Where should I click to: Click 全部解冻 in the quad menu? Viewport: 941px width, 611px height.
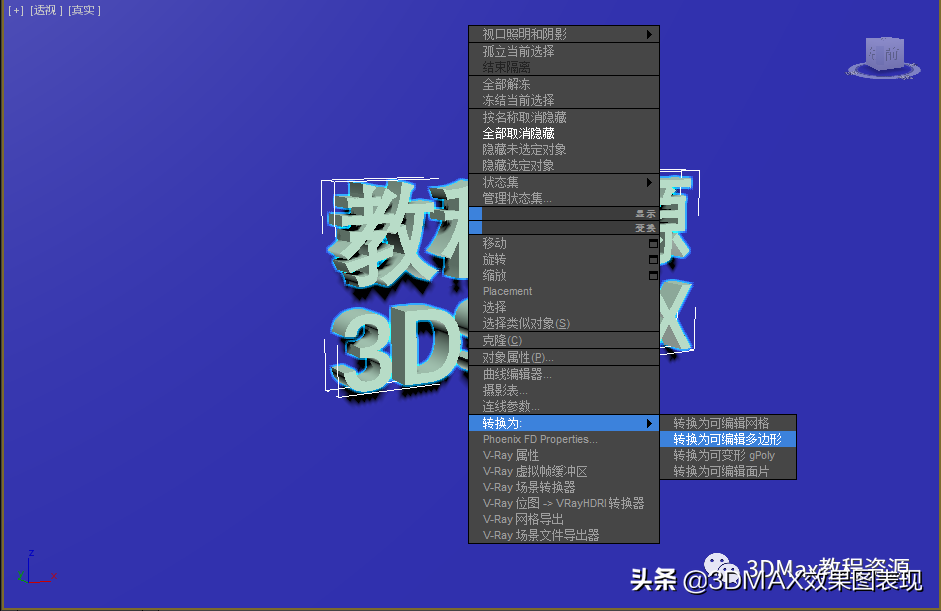coord(564,84)
